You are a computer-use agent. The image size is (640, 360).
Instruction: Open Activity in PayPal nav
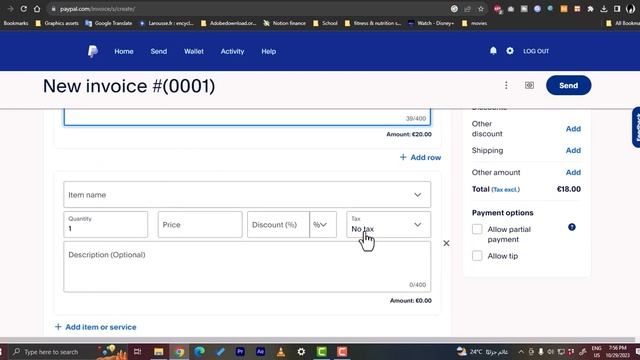point(232,51)
